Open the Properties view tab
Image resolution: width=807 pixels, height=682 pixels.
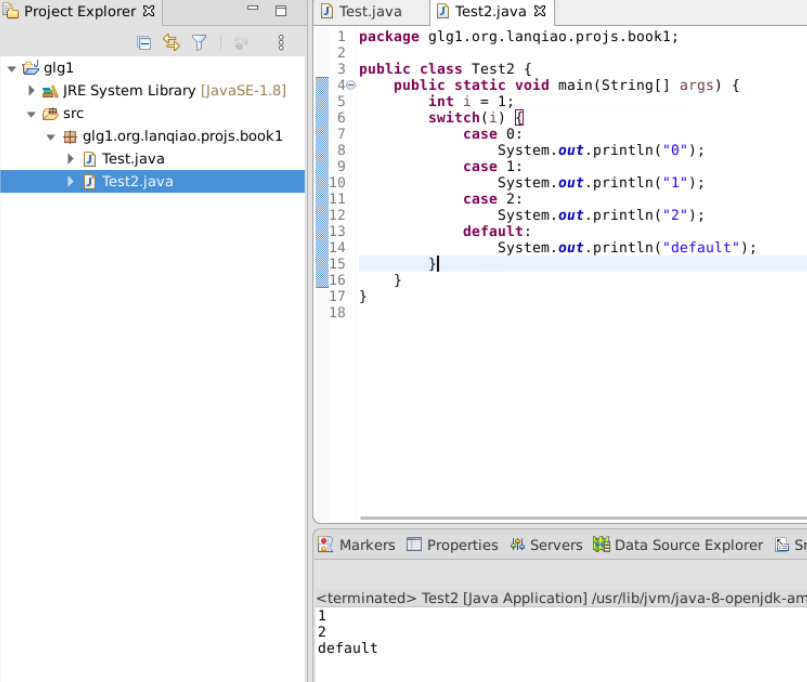(x=452, y=545)
